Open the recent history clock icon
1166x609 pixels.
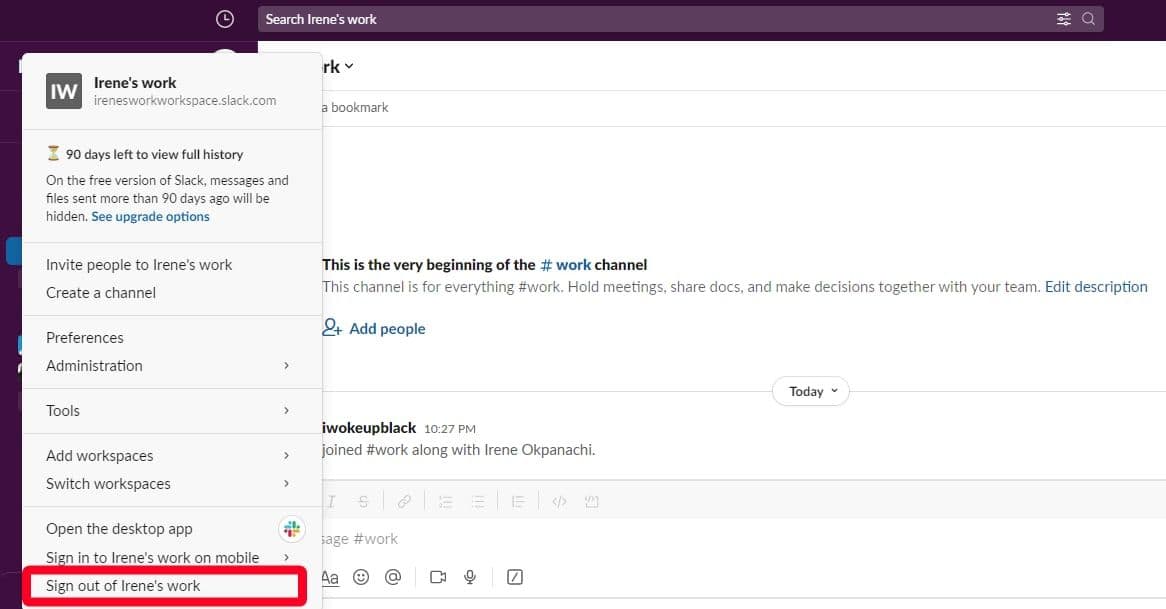pyautogui.click(x=225, y=18)
